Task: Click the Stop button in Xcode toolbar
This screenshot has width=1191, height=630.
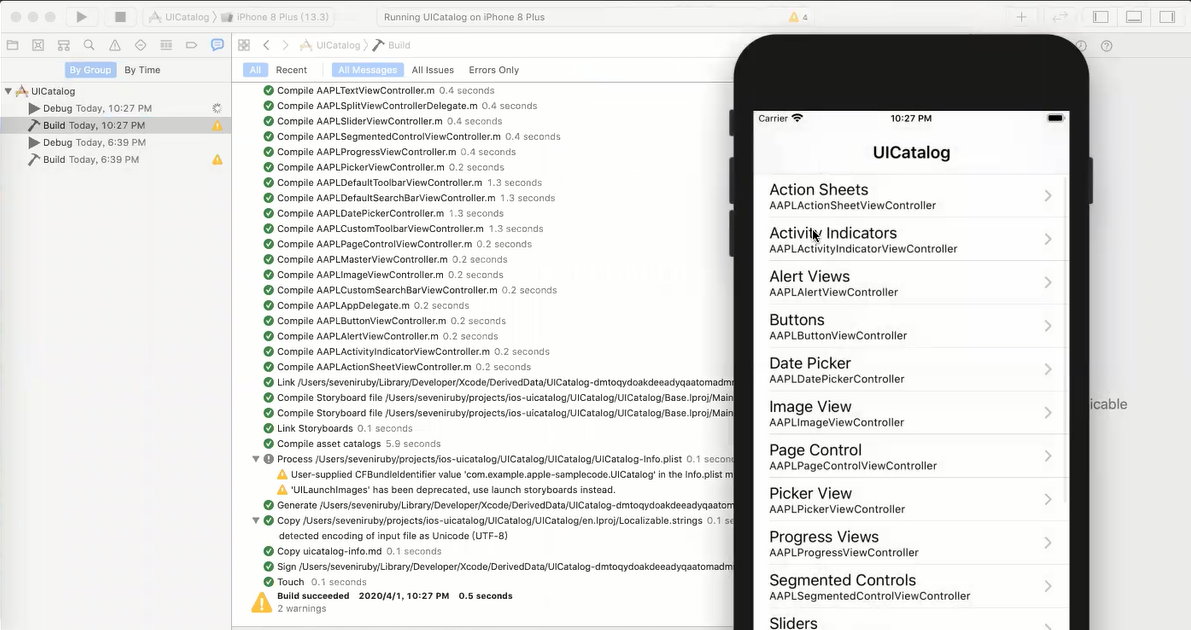Action: (x=120, y=17)
